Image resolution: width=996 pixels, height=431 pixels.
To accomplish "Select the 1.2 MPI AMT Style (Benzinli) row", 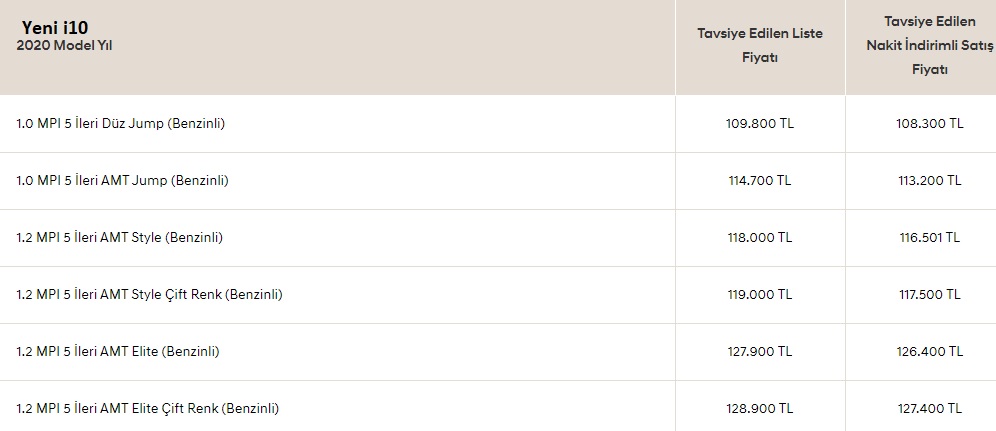I will tap(498, 238).
